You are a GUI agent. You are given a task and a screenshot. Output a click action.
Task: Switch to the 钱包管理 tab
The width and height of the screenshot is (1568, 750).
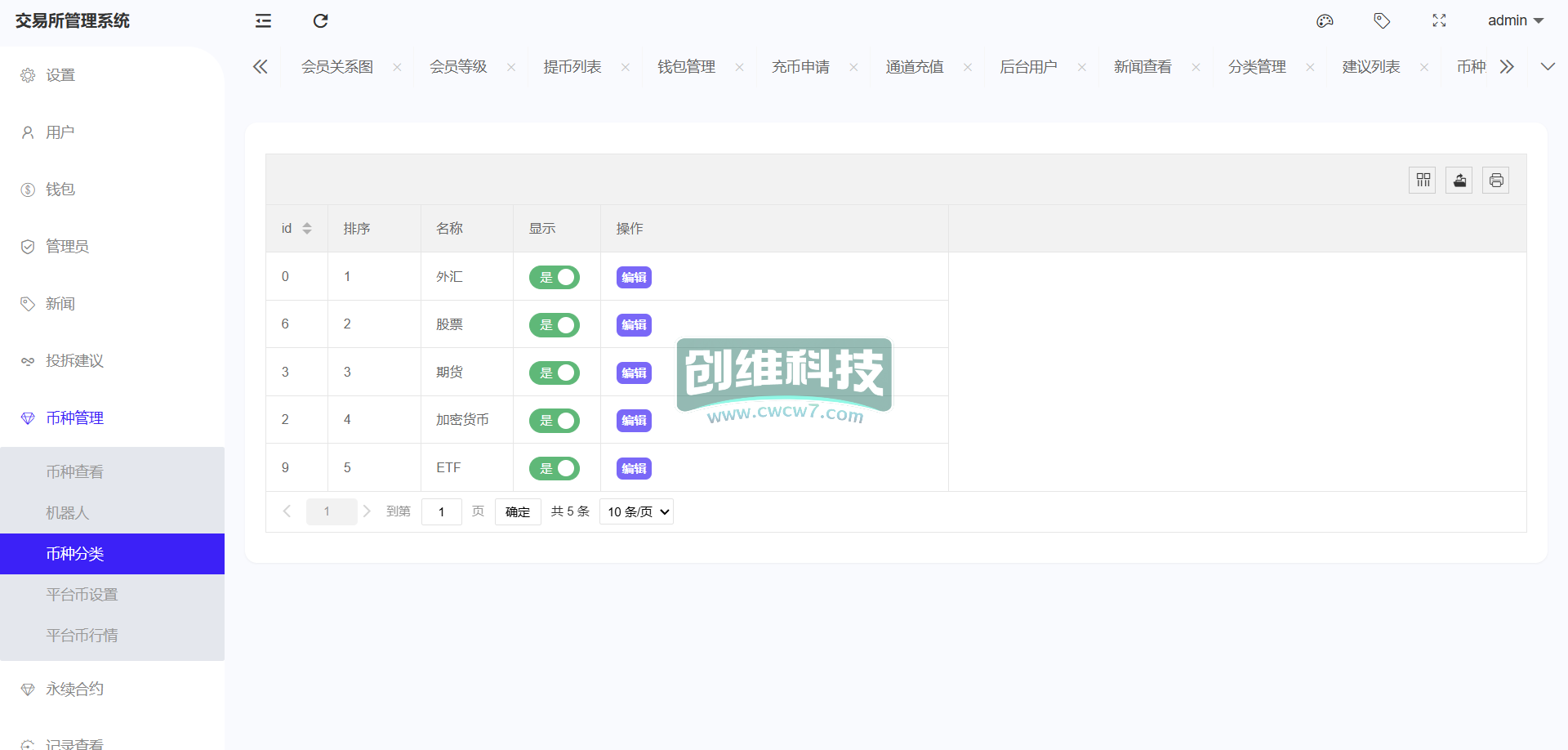coord(686,67)
